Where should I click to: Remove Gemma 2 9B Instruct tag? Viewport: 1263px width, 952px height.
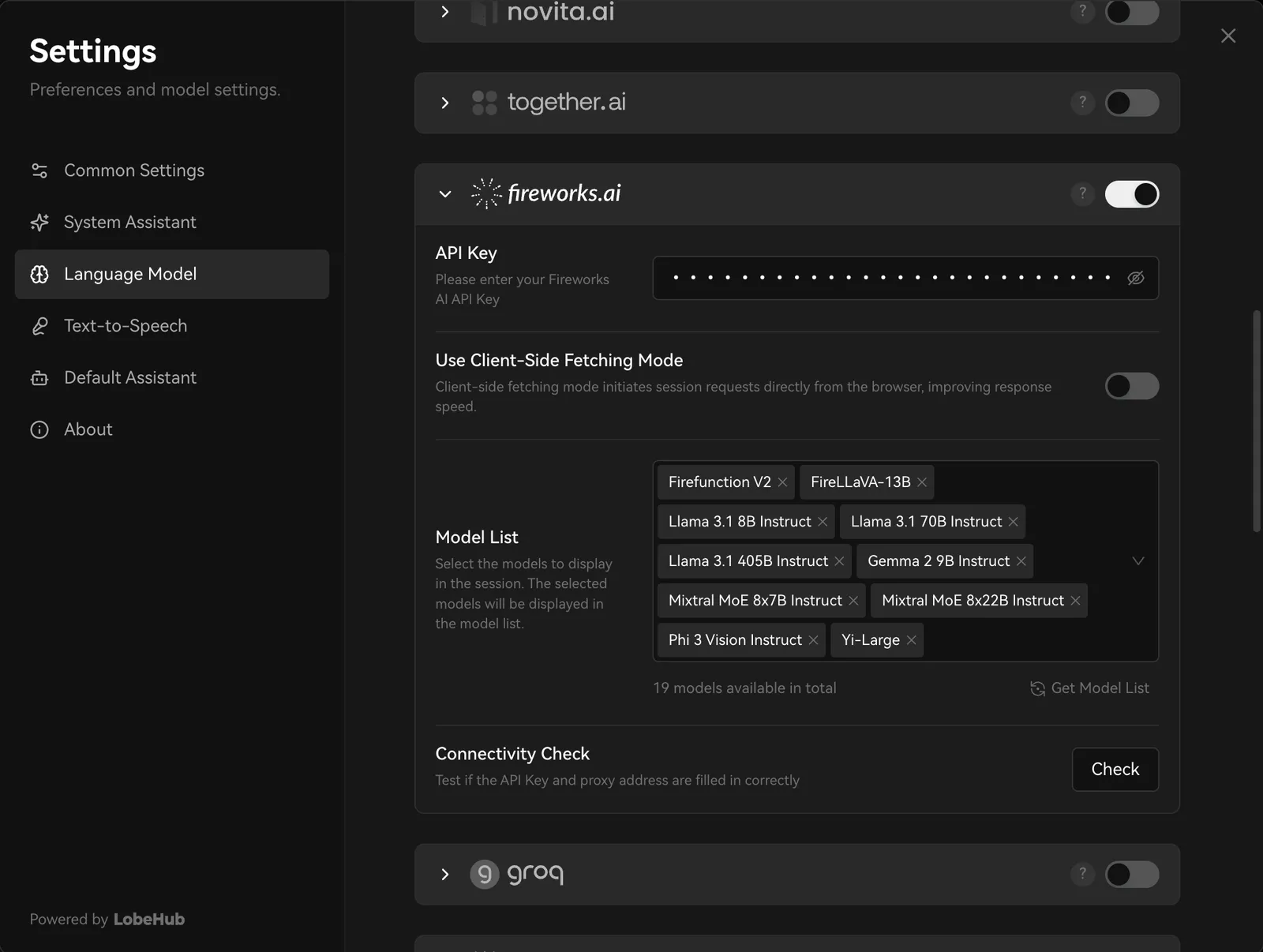tap(1021, 561)
